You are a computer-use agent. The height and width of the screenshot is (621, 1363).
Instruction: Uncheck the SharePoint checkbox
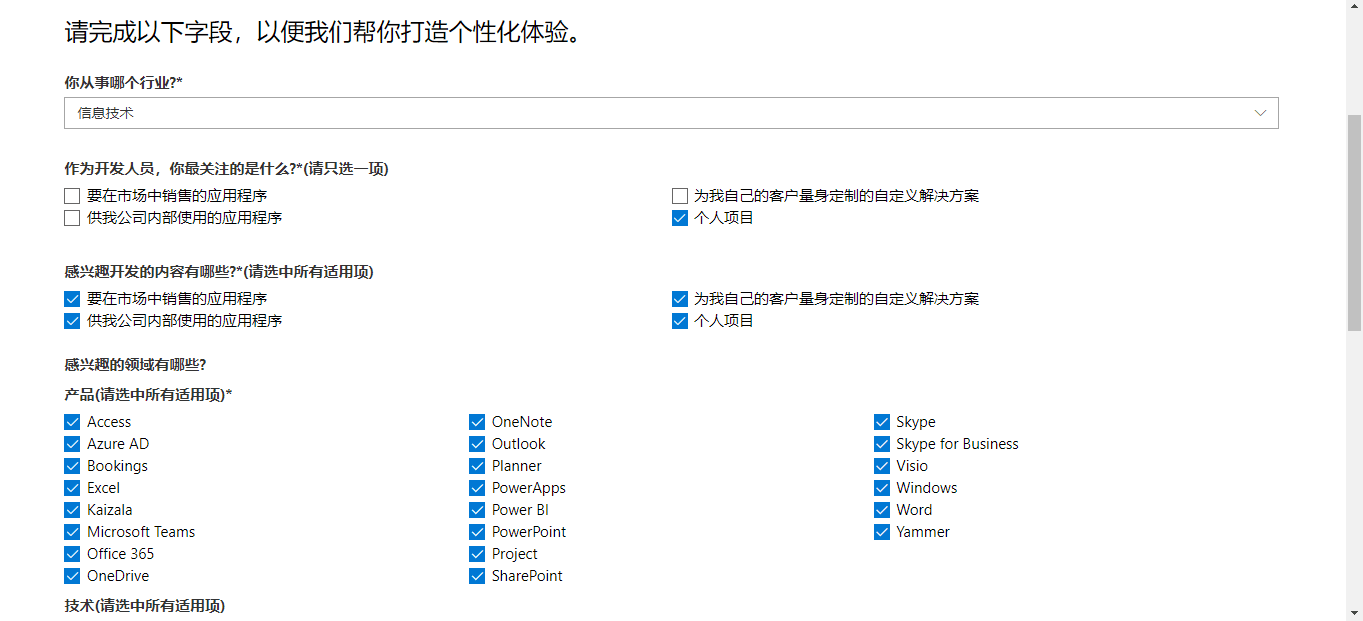pyautogui.click(x=477, y=576)
